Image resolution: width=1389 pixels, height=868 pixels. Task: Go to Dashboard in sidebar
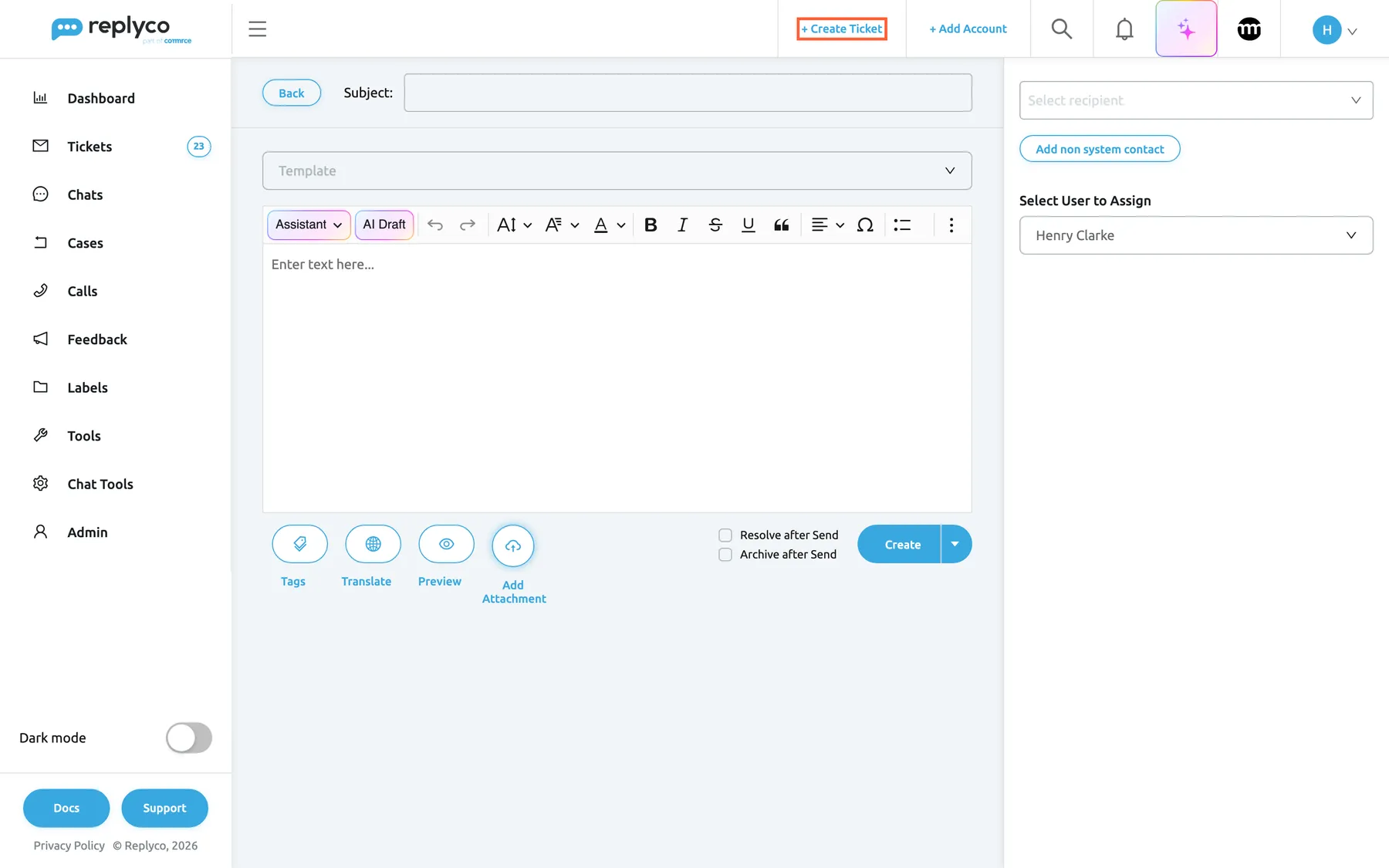(x=101, y=98)
